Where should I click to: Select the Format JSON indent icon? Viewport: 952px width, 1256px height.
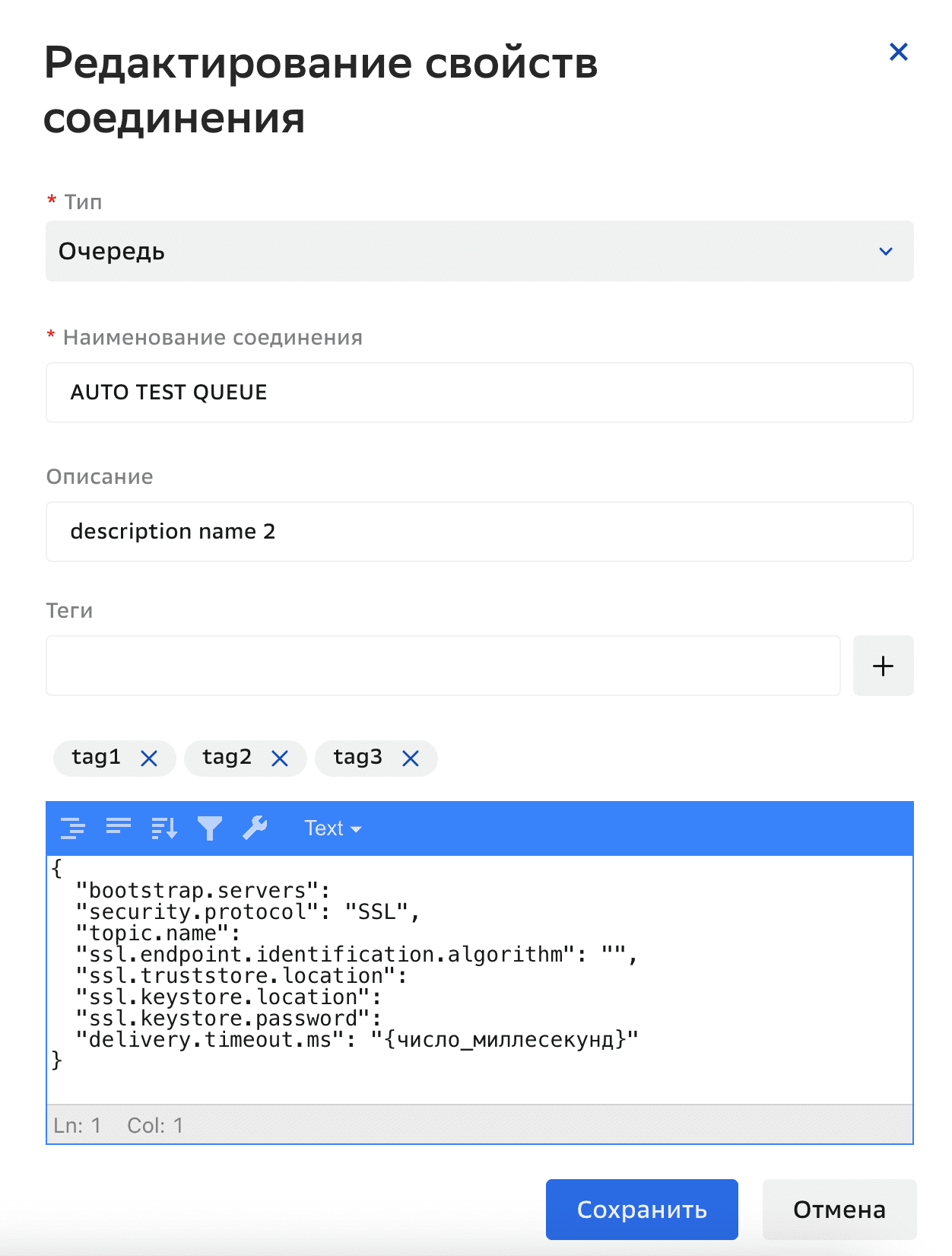coord(72,828)
